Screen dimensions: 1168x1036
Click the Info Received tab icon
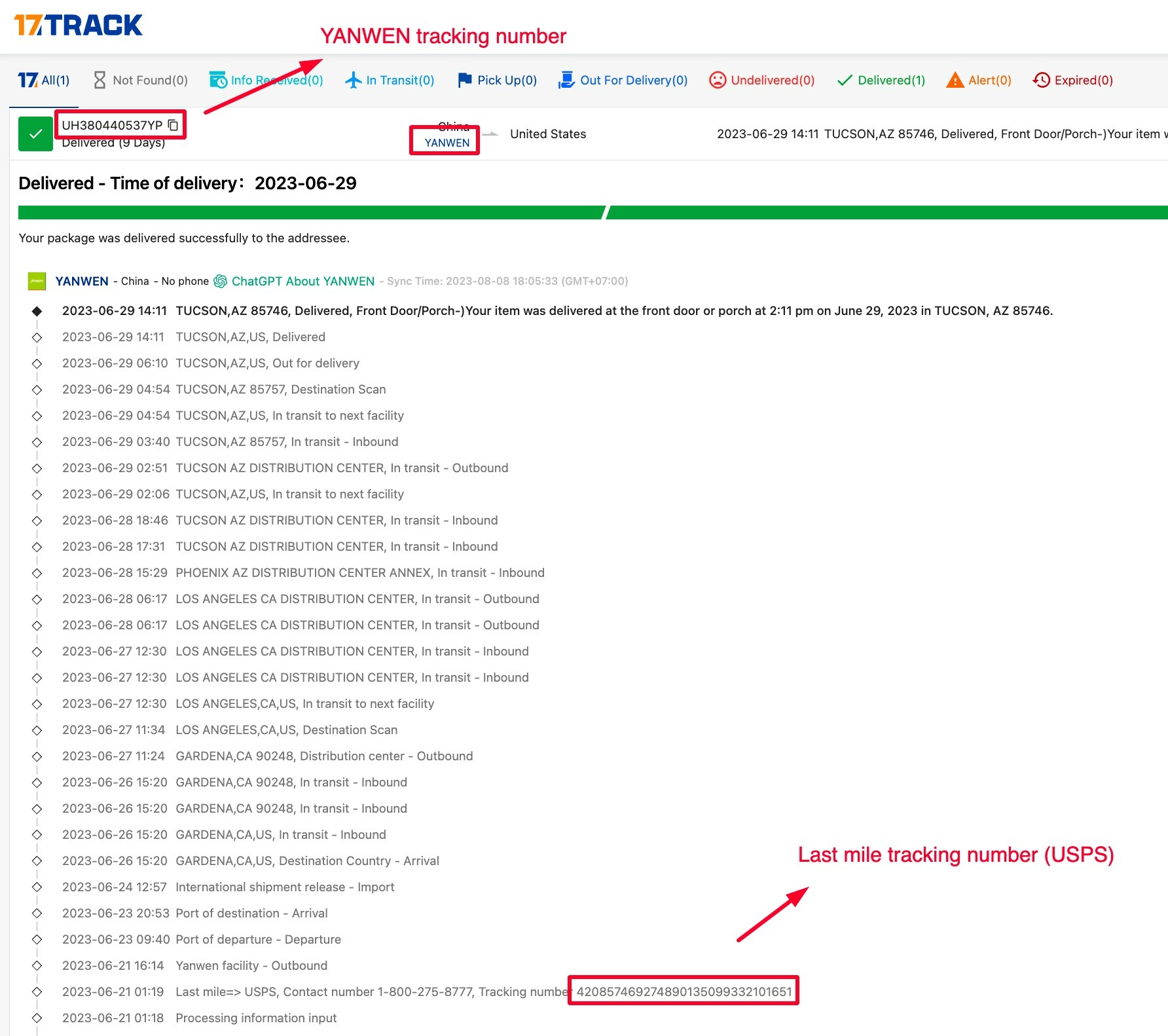coord(218,80)
